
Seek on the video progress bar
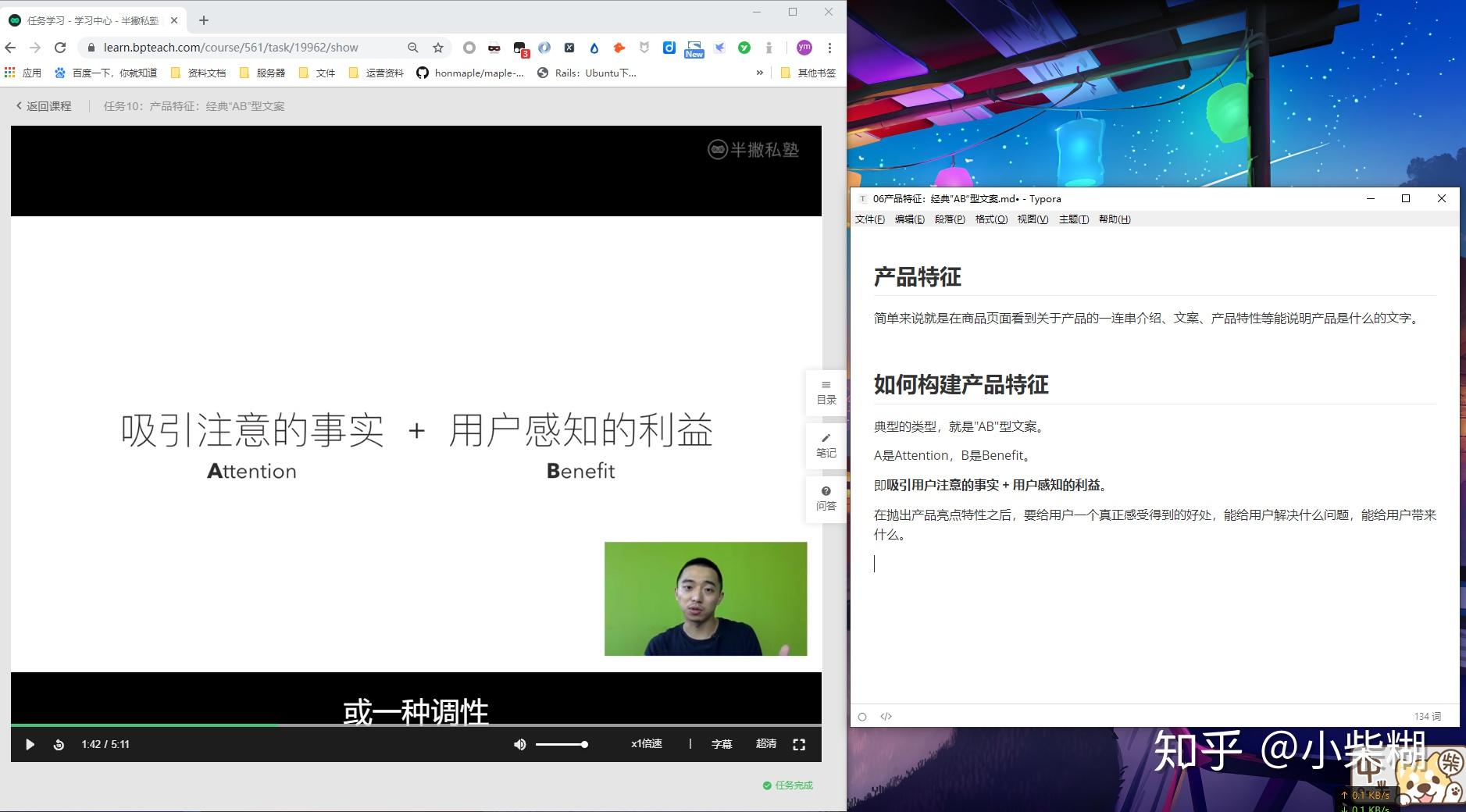(x=416, y=725)
